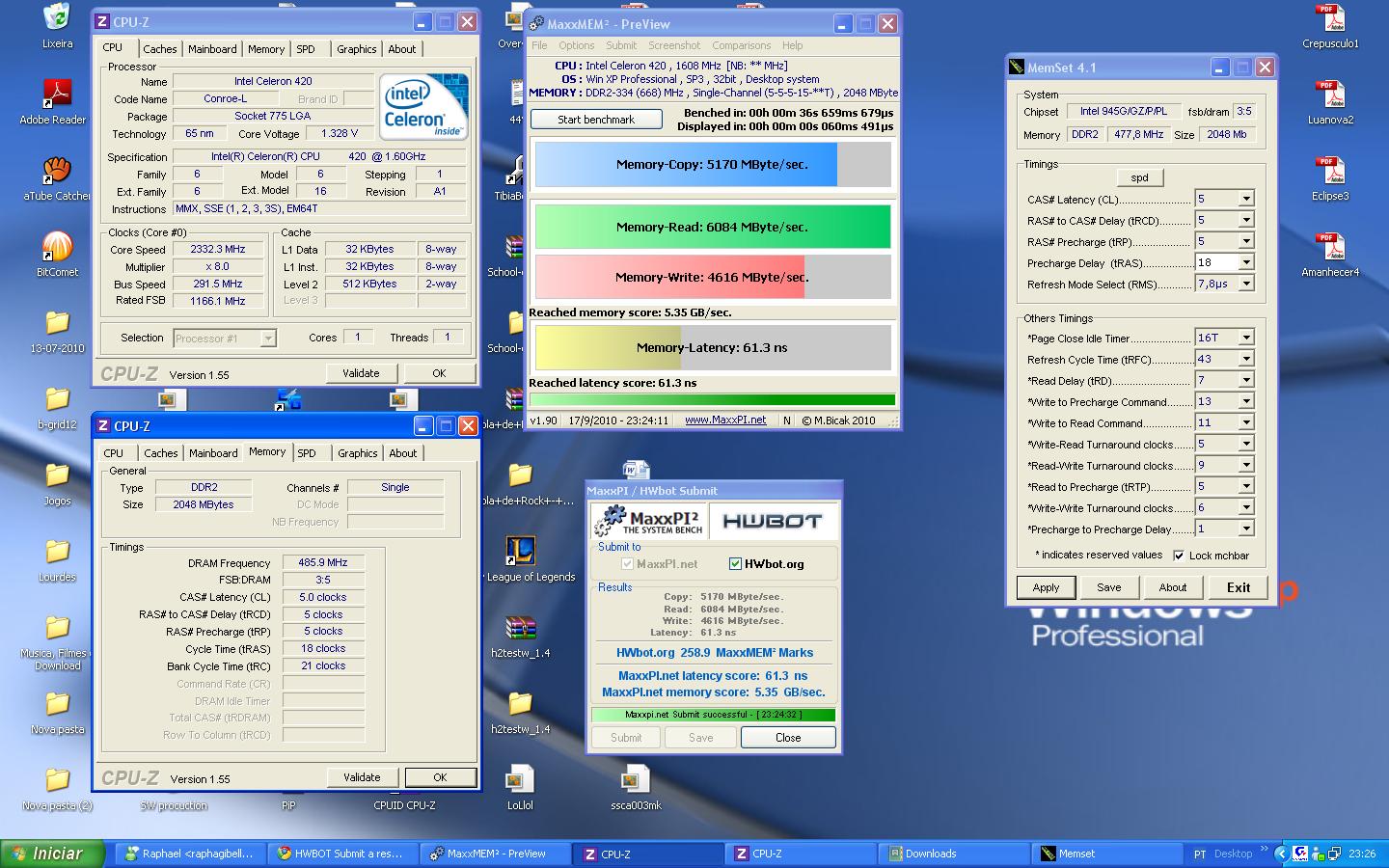Open the Iniciar start menu
The height and width of the screenshot is (868, 1389).
coord(55,854)
